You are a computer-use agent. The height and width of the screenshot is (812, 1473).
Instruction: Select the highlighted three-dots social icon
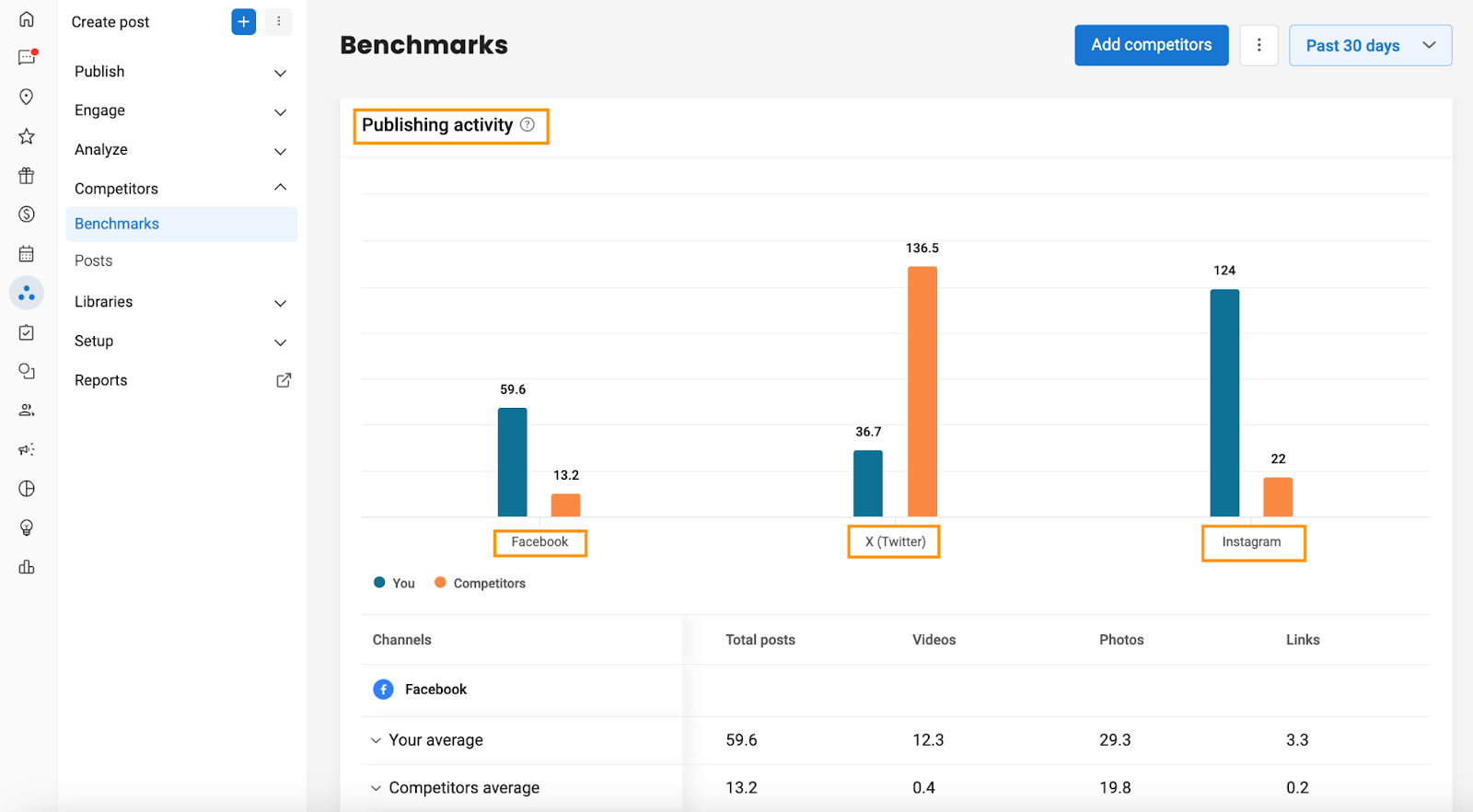[x=27, y=293]
